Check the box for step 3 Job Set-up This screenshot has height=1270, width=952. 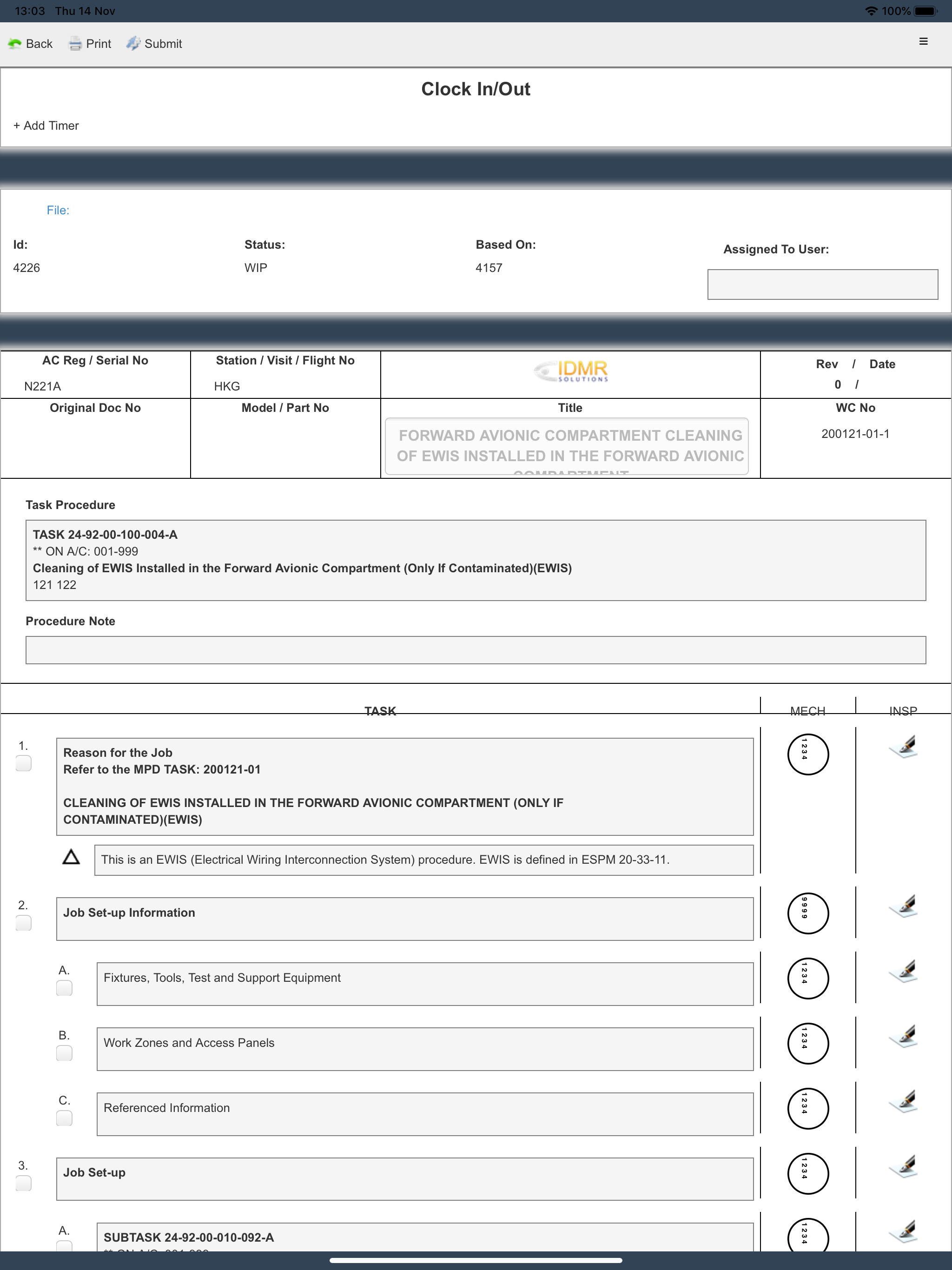click(24, 1183)
